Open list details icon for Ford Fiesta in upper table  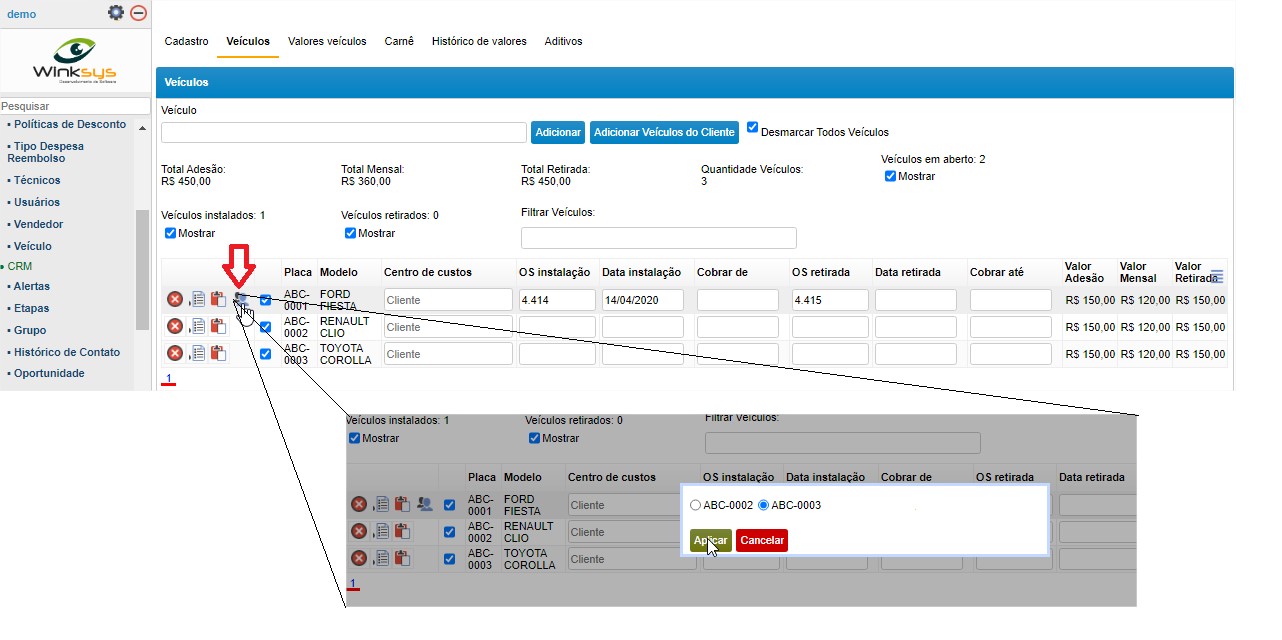click(197, 299)
